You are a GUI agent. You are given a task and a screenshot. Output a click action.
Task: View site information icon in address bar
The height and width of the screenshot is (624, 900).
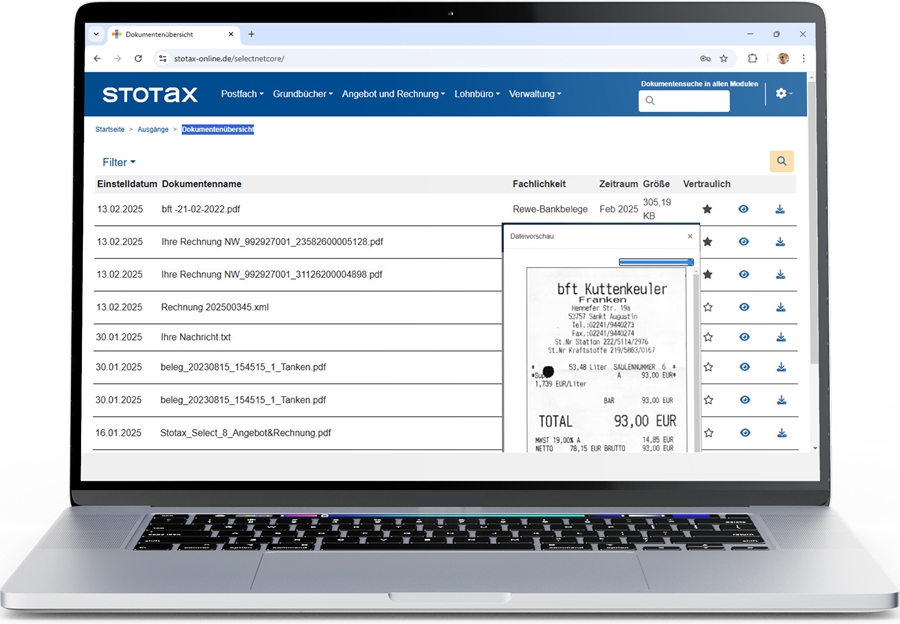163,59
